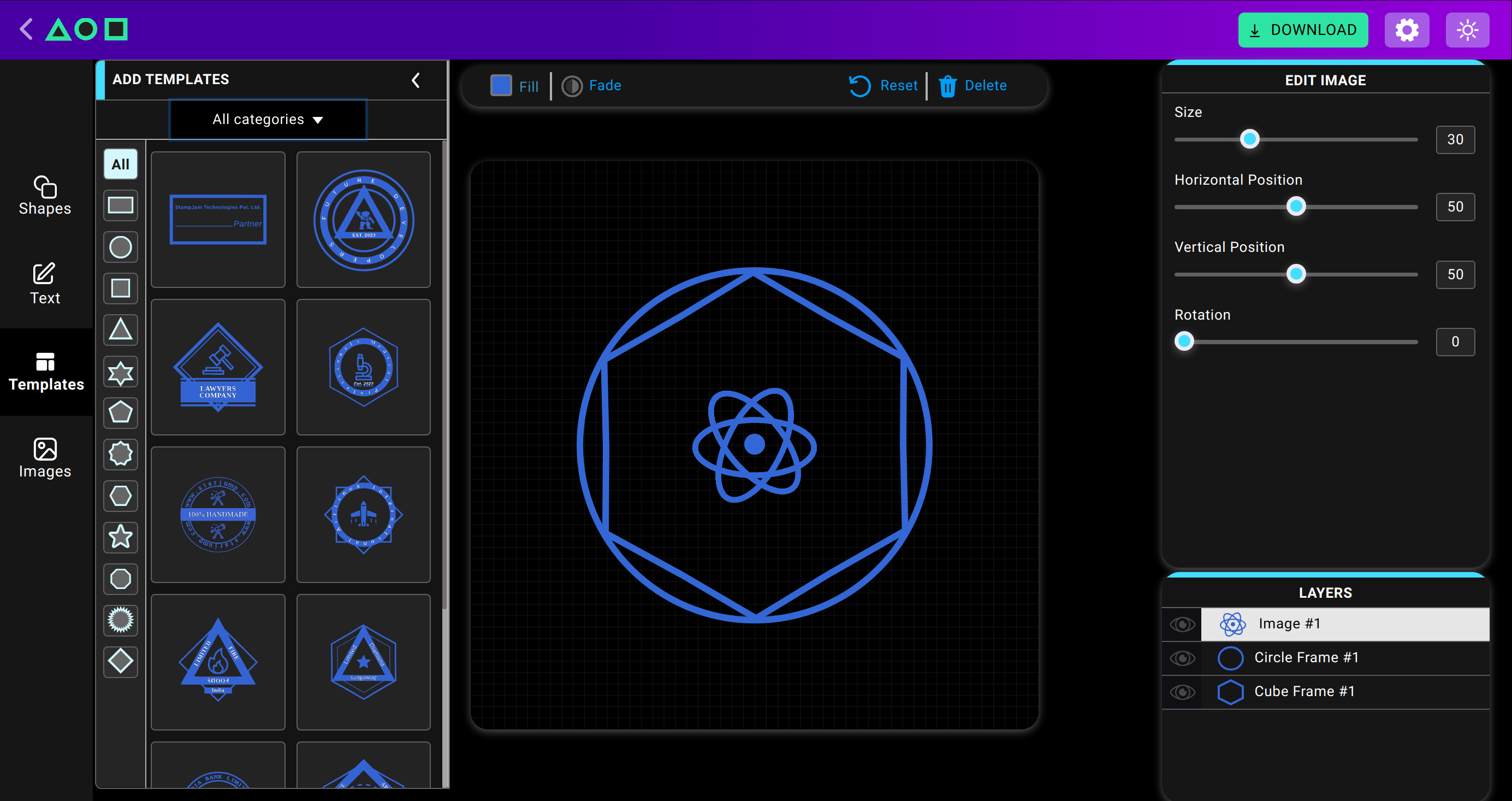Add the Lawyers Company template thumbnail
This screenshot has height=801, width=1512.
218,367
